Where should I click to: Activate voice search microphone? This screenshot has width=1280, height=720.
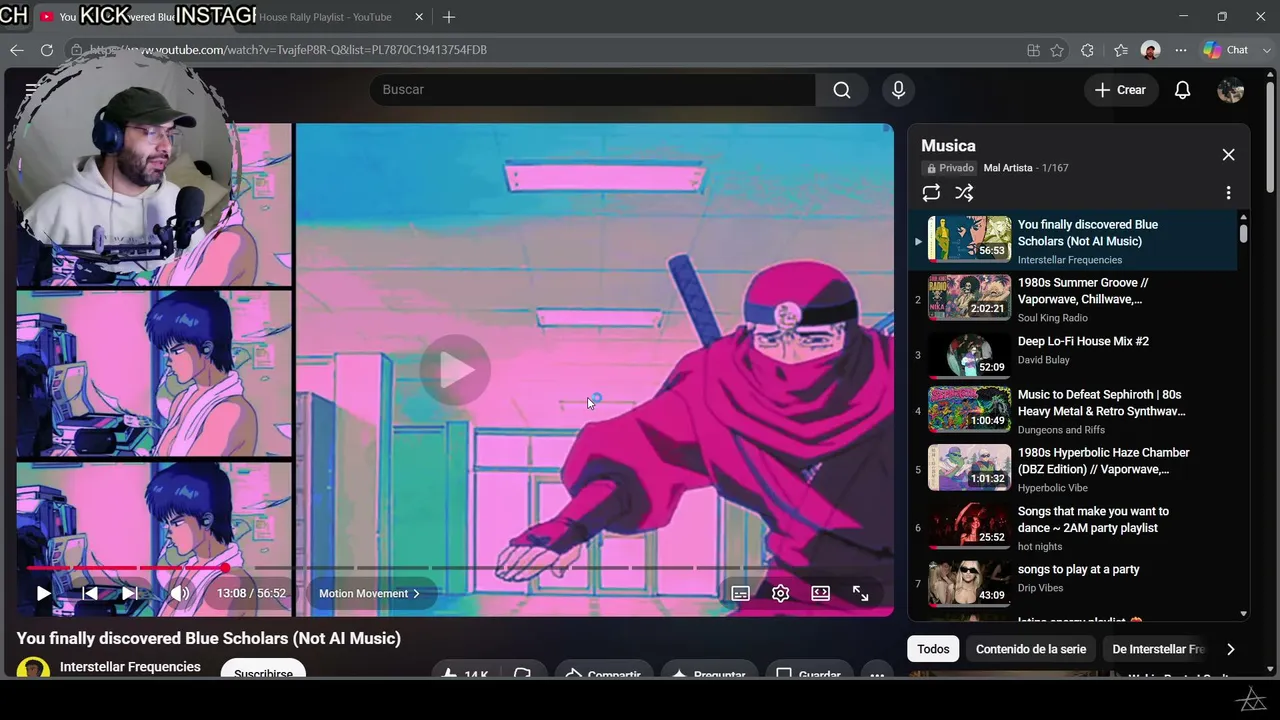pyautogui.click(x=898, y=90)
